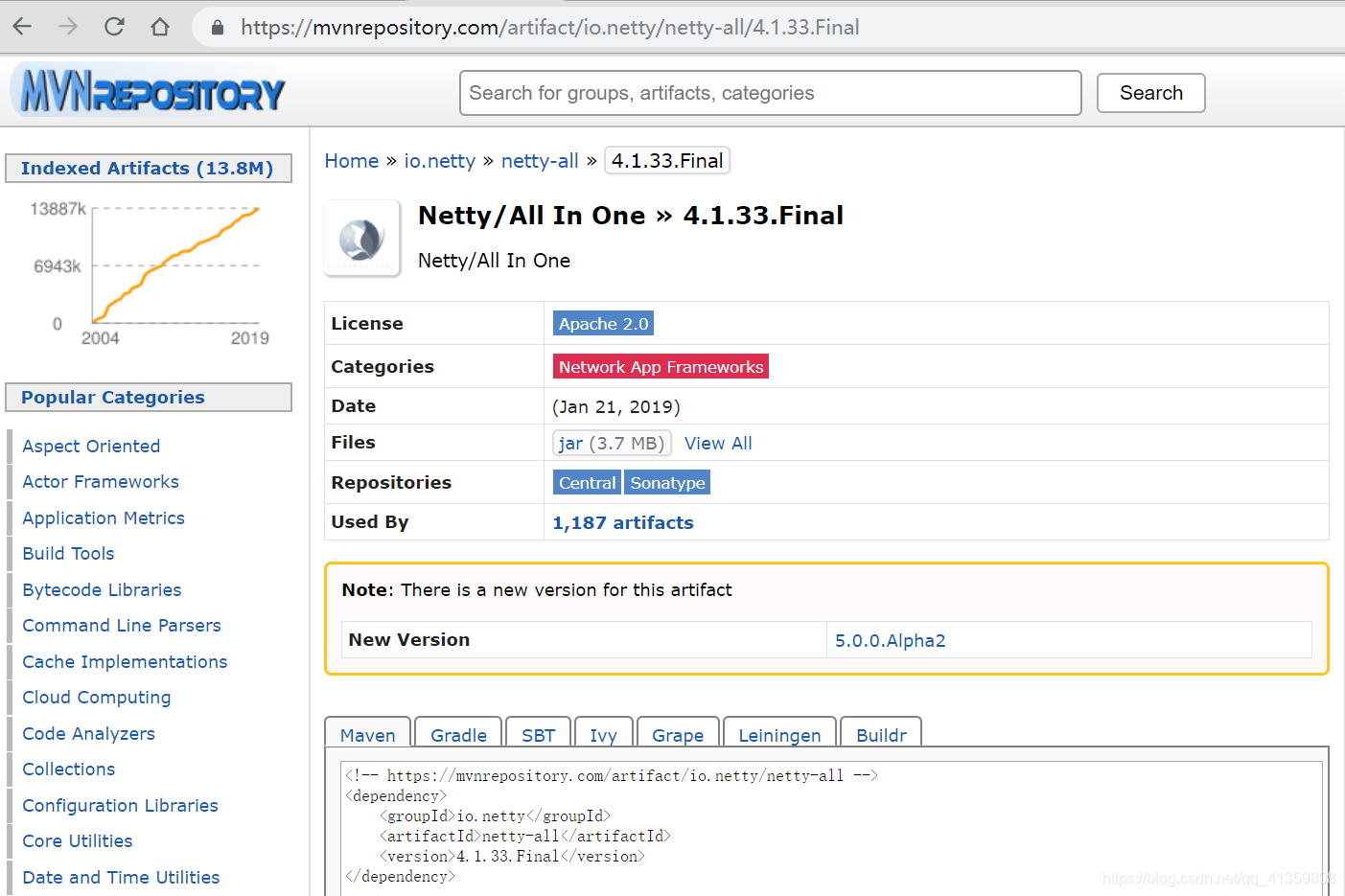
Task: Switch to the Leiningen tab
Action: (779, 734)
